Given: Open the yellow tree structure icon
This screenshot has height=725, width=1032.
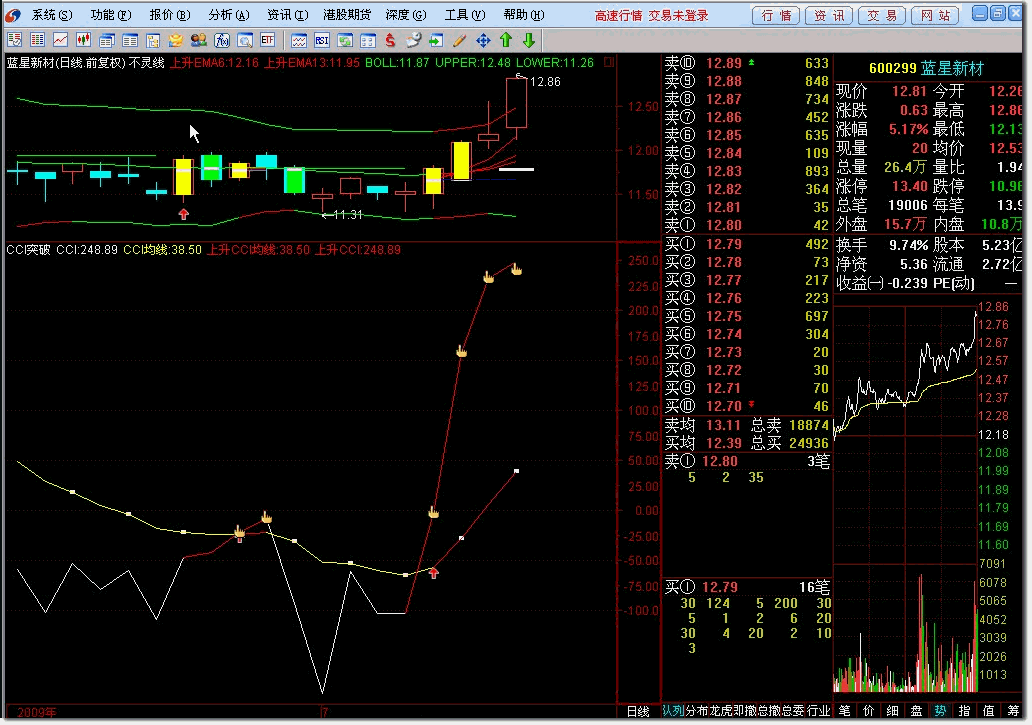Looking at the screenshot, I should click(x=153, y=40).
